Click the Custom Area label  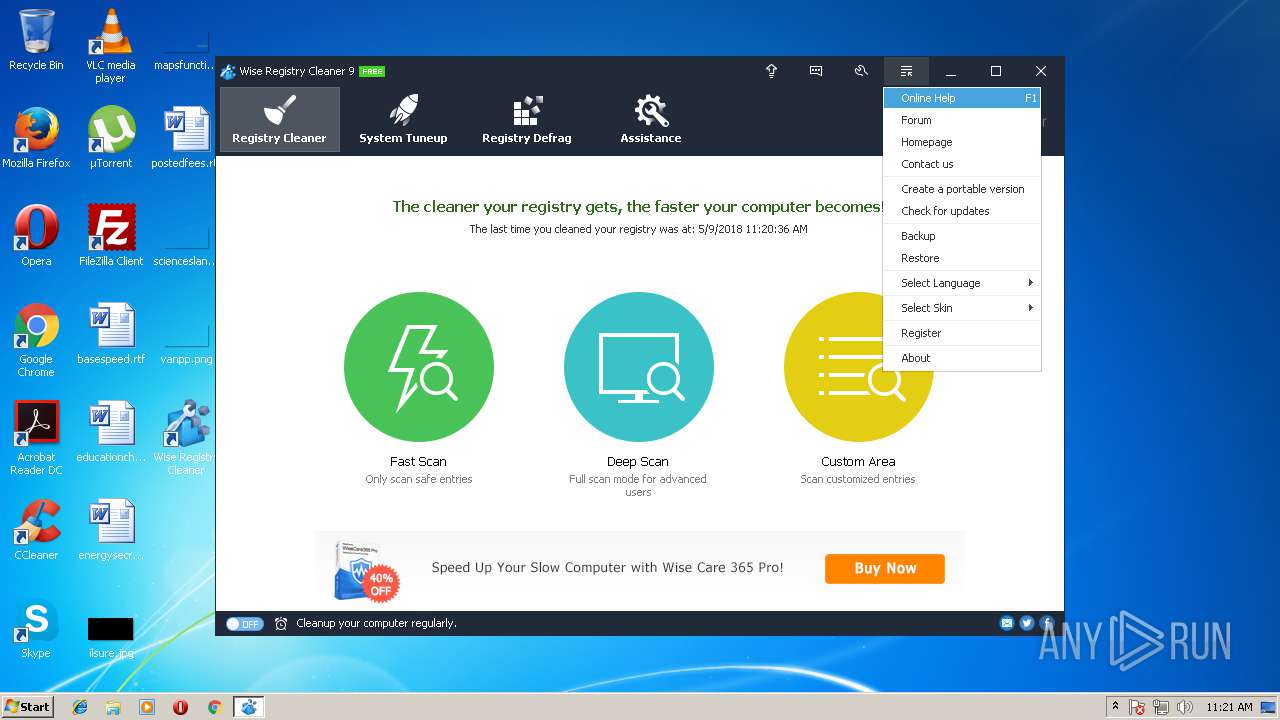[x=858, y=462]
